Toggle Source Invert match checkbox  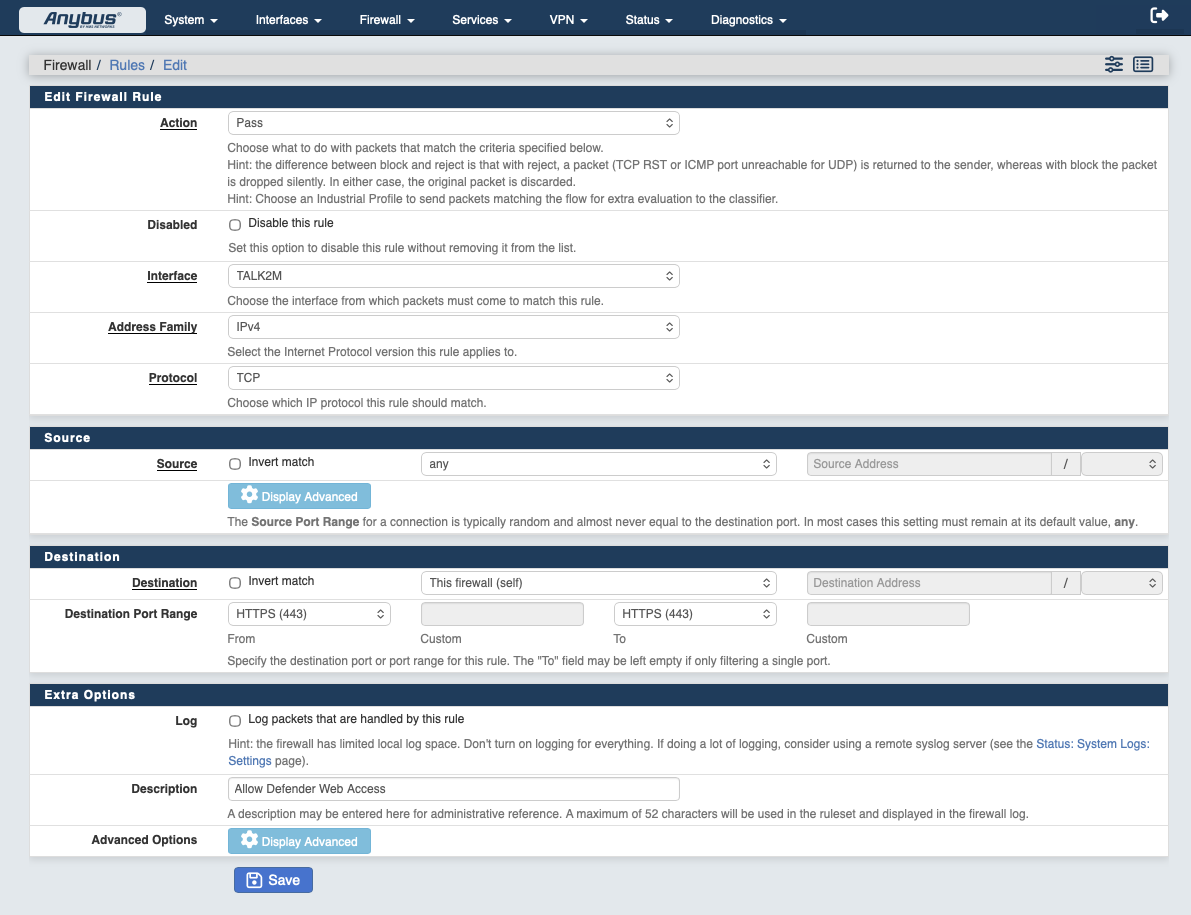(x=235, y=464)
